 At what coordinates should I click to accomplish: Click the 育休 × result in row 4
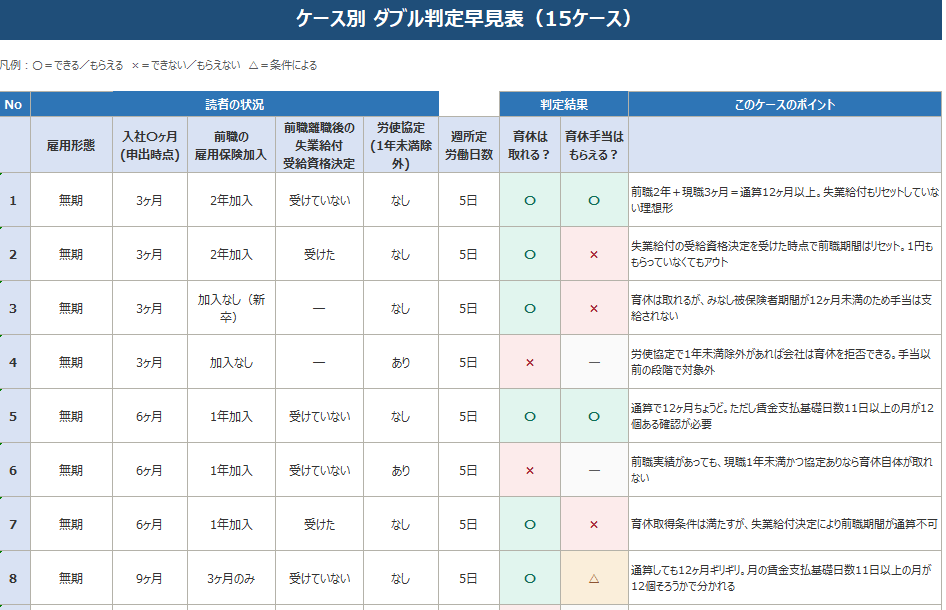pos(530,362)
